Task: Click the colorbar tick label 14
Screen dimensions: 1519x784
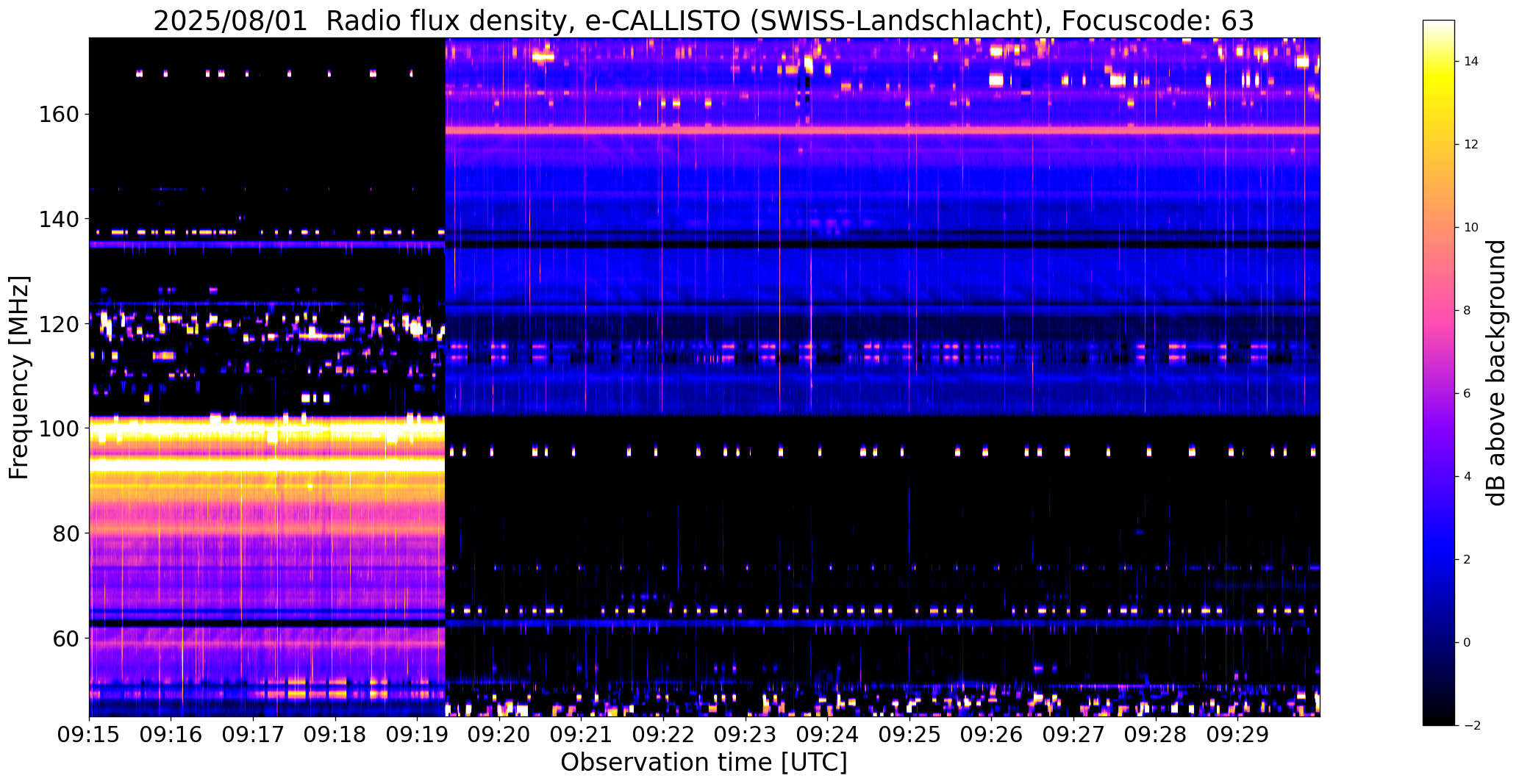Action: pos(1471,62)
